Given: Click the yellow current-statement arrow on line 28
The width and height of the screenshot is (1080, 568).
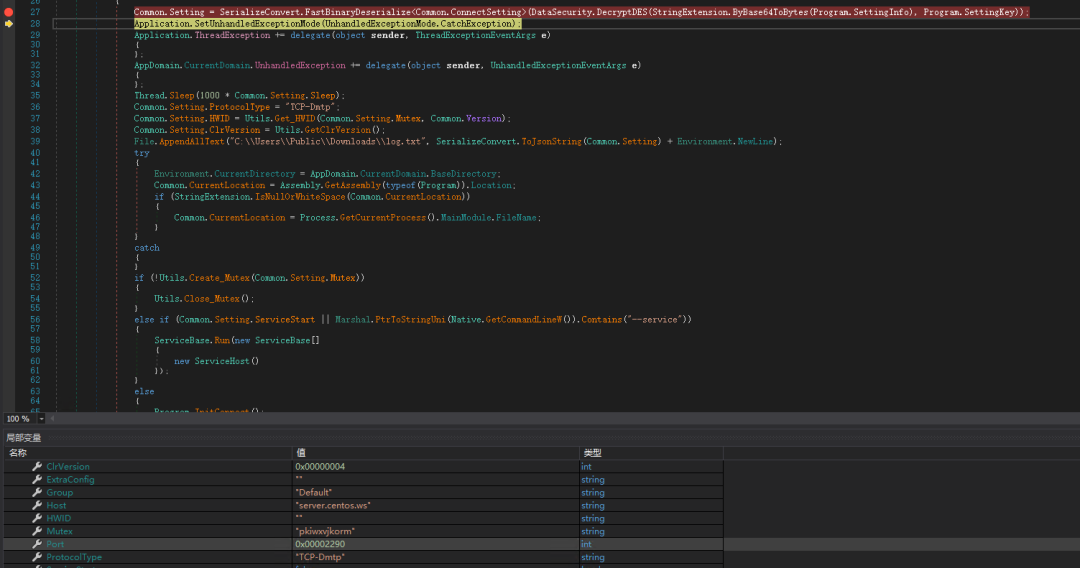Looking at the screenshot, I should coord(8,23).
